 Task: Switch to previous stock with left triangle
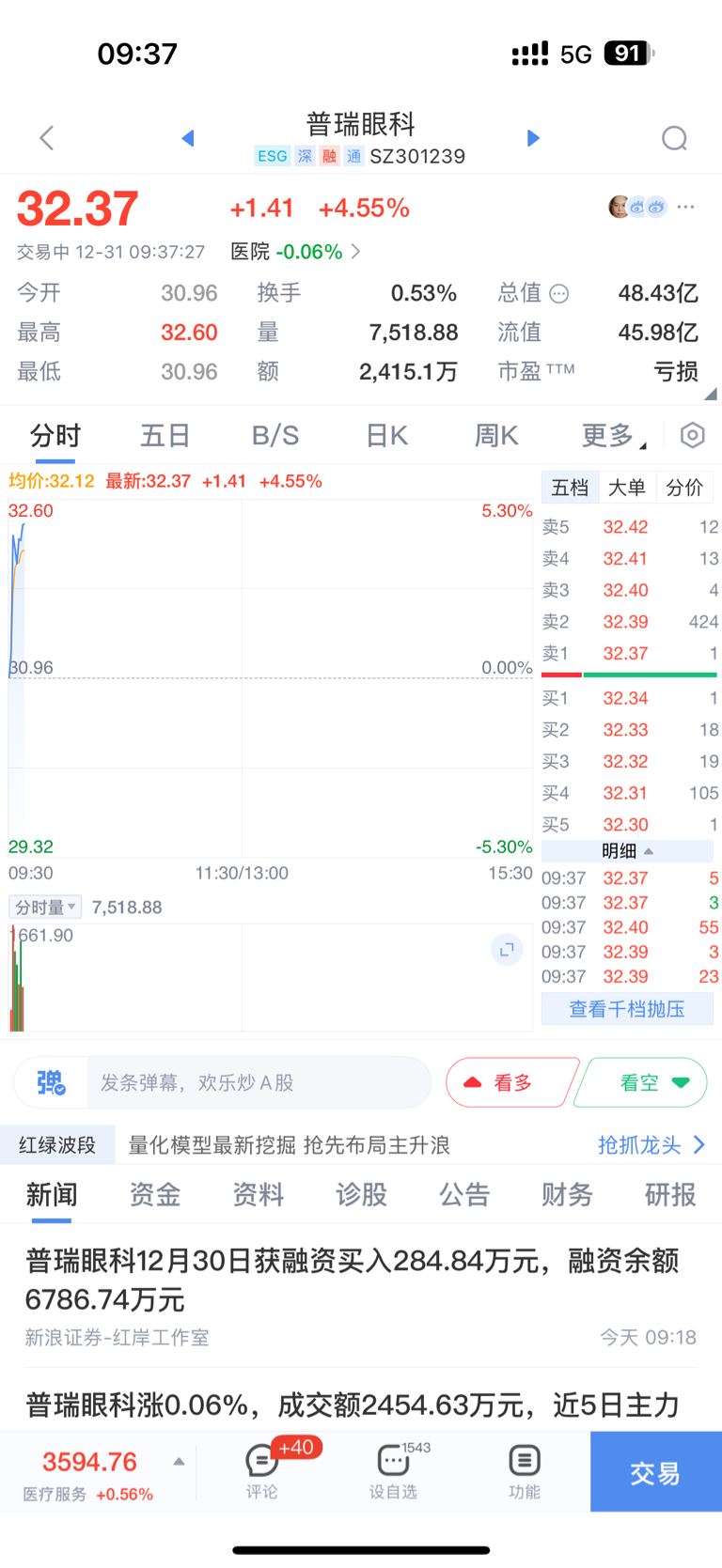point(188,138)
